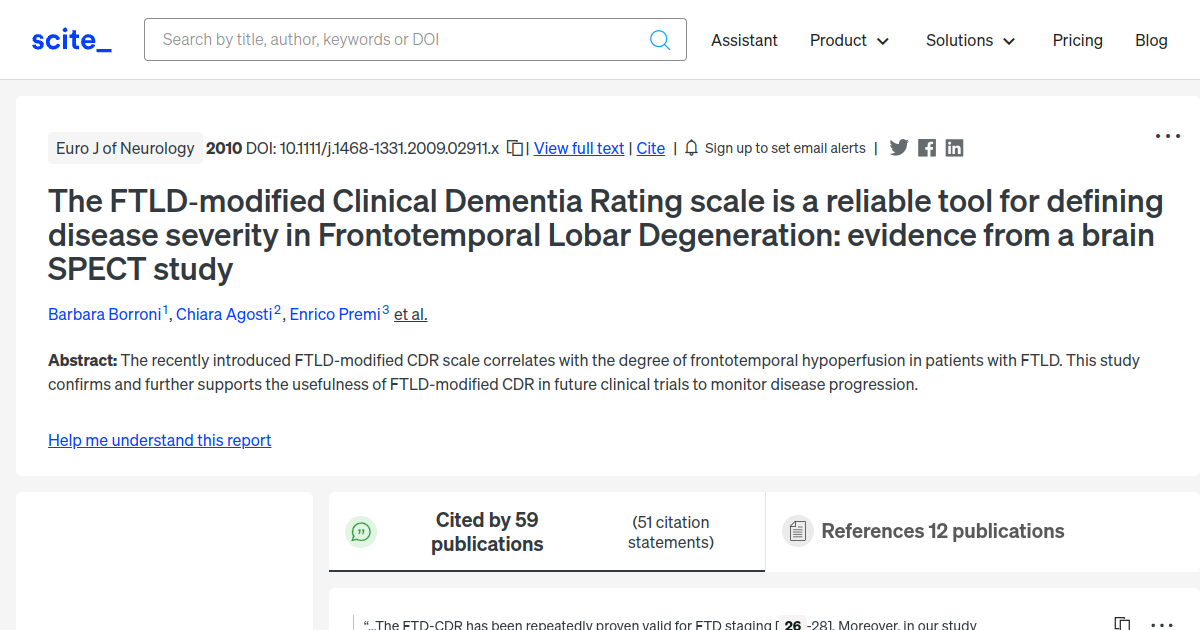Viewport: 1200px width, 630px height.
Task: Expand the 'et al.' author list
Action: [x=409, y=314]
